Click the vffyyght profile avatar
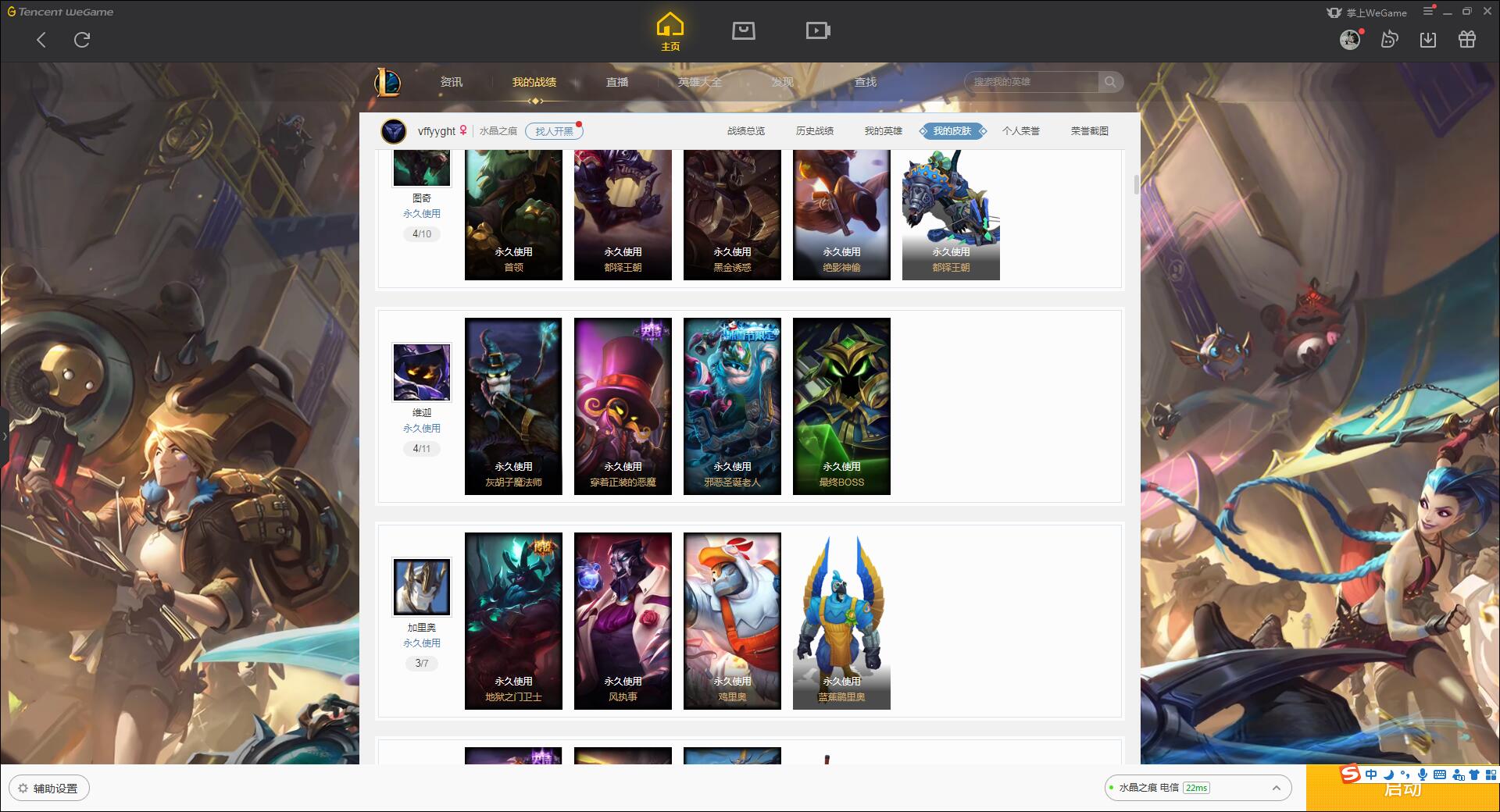Screen dimensions: 1500x812 tap(394, 131)
